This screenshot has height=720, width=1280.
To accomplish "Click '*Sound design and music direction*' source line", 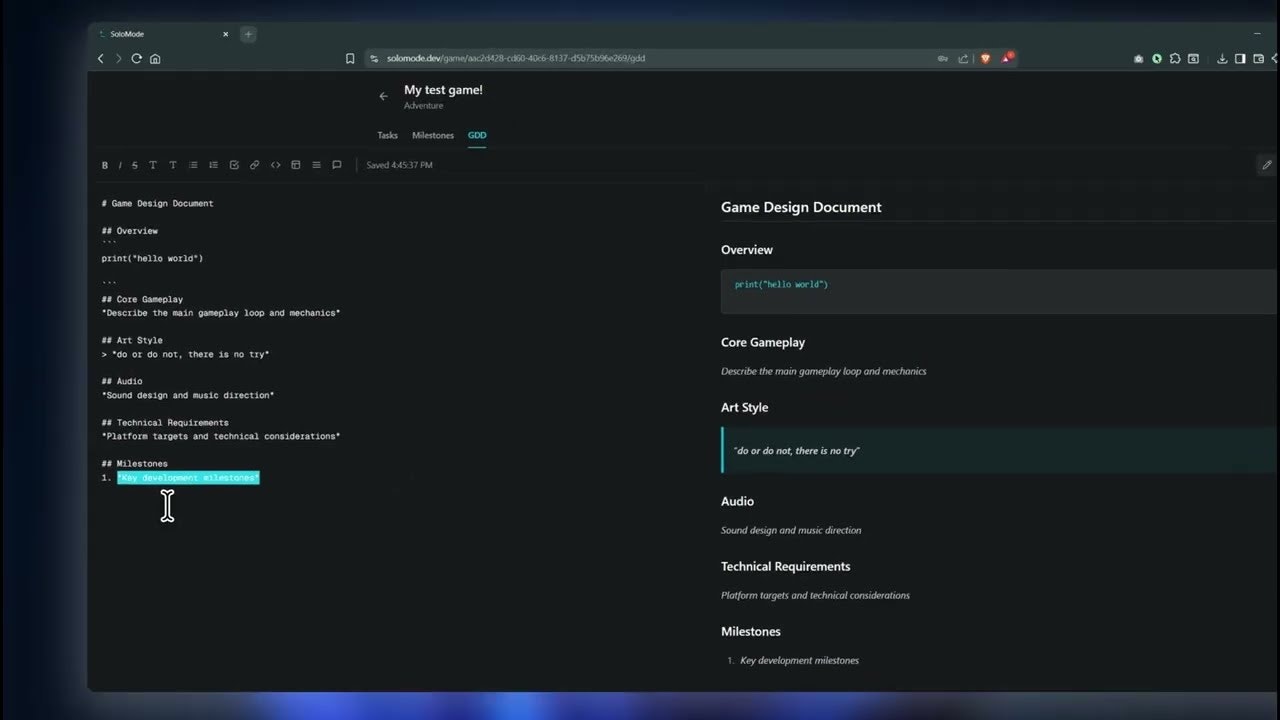I will click(188, 396).
